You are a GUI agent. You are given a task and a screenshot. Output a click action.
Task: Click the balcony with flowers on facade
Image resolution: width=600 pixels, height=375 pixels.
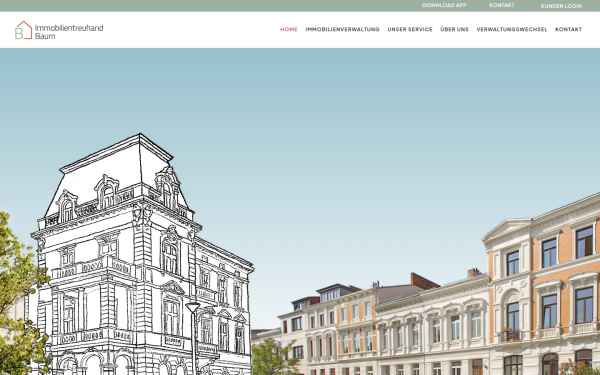tap(511, 336)
